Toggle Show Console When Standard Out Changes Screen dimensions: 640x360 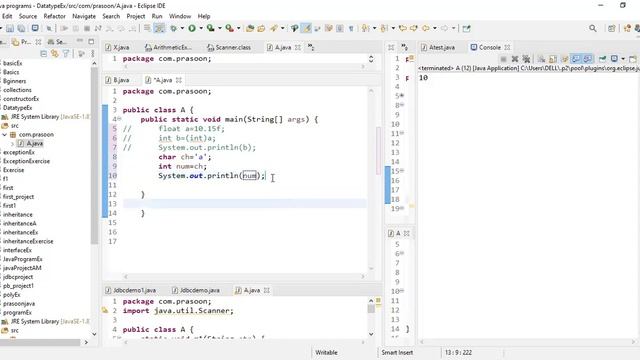click(576, 59)
